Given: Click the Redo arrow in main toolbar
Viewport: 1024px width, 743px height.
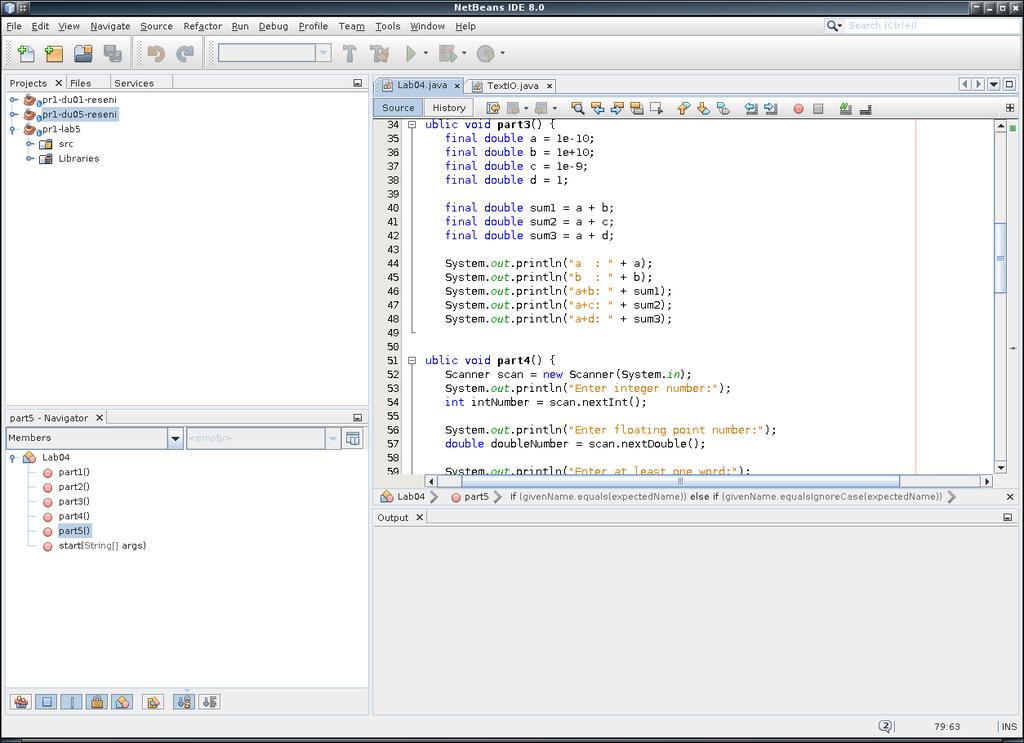Looking at the screenshot, I should click(x=185, y=54).
